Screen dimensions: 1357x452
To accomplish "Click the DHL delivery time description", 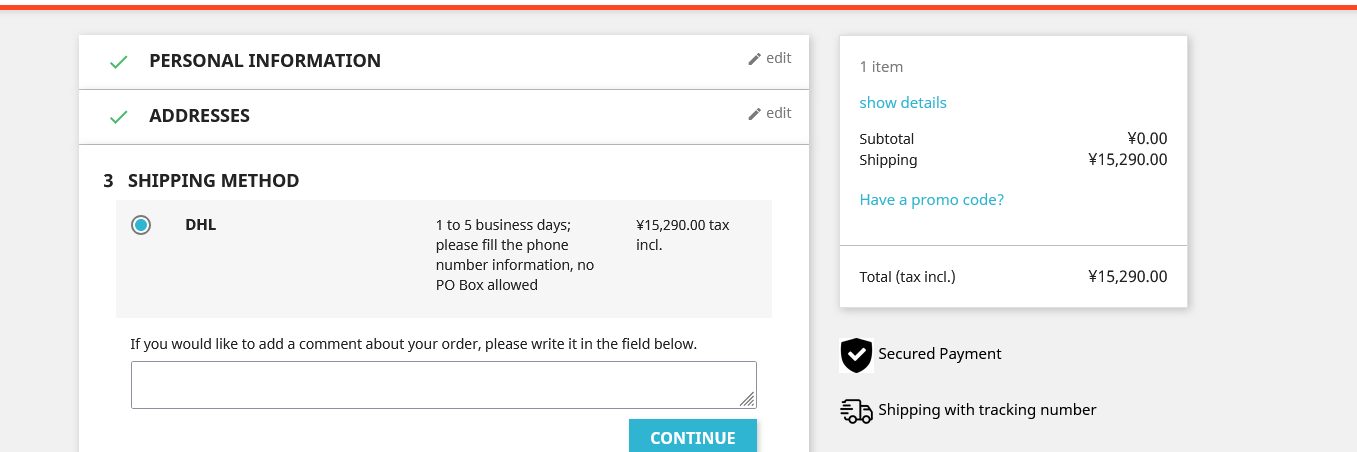I will click(x=515, y=255).
